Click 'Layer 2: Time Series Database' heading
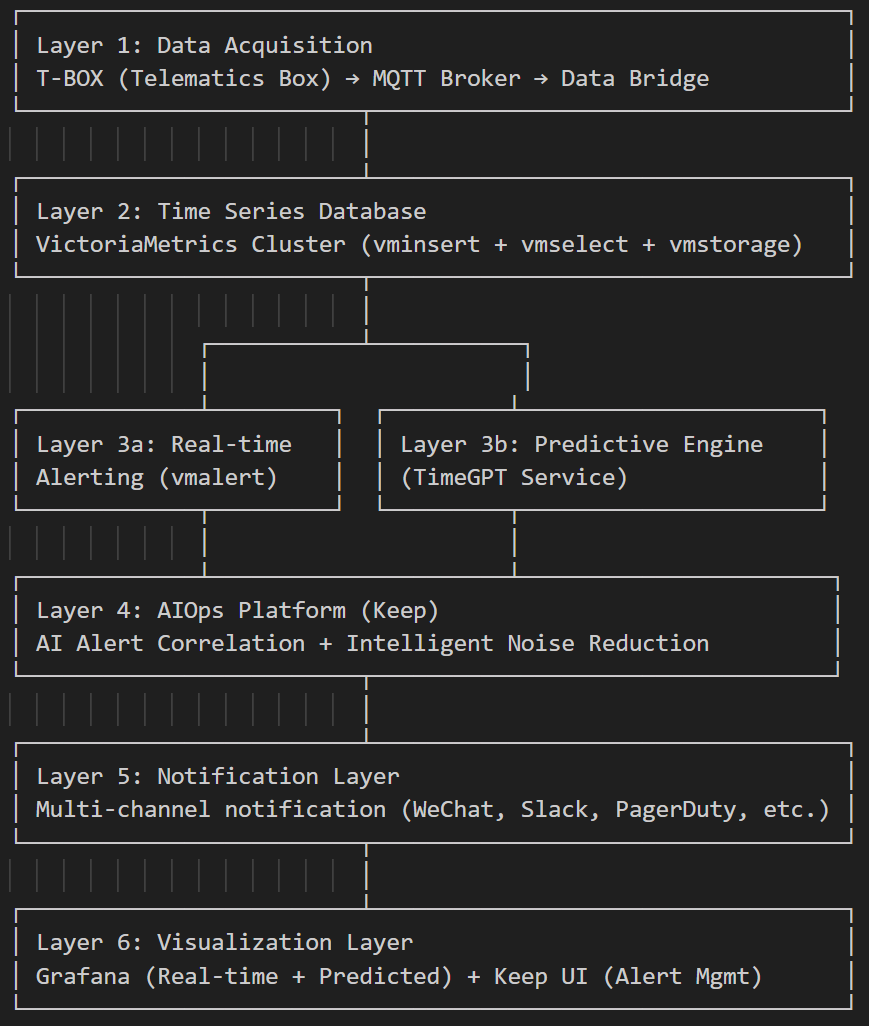 tap(231, 211)
